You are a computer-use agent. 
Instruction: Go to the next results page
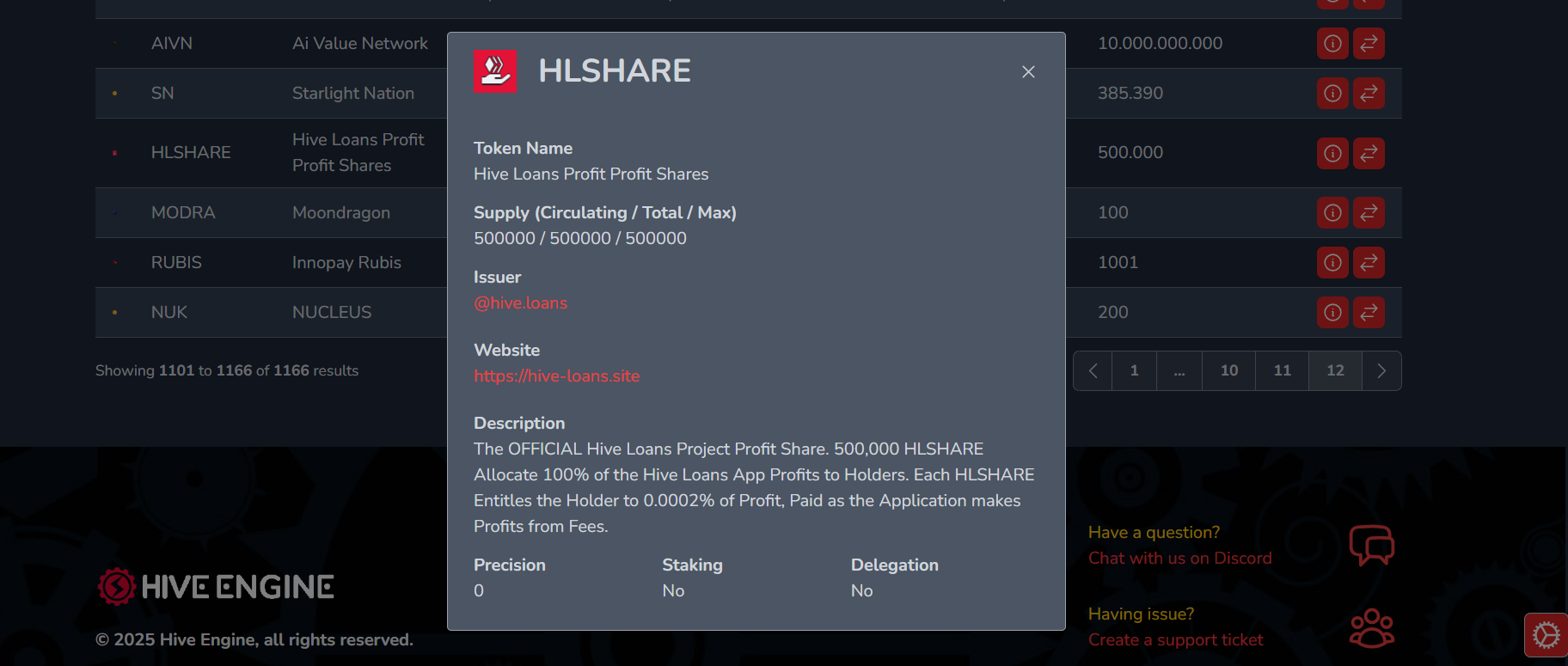[1381, 370]
